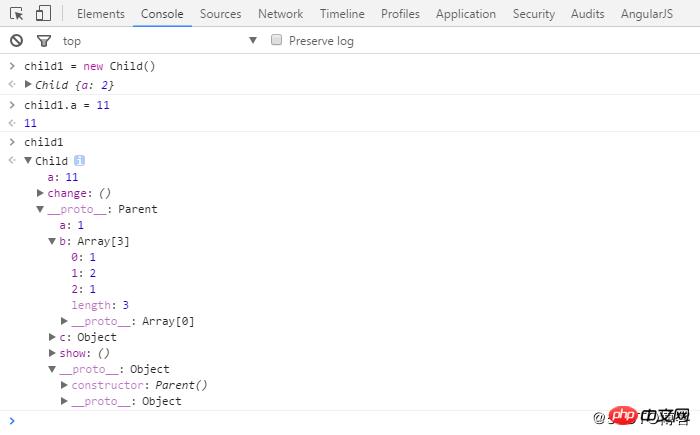
Task: Expand the Child {a: 2} result
Action: coord(29,85)
